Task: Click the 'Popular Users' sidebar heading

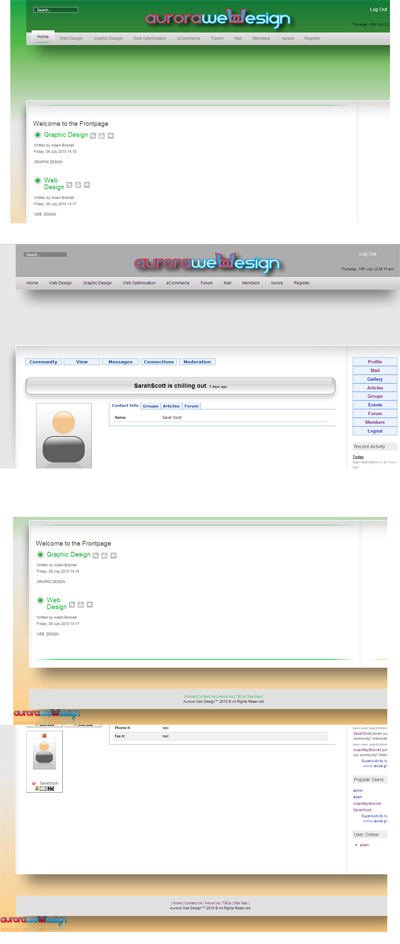Action: click(369, 780)
